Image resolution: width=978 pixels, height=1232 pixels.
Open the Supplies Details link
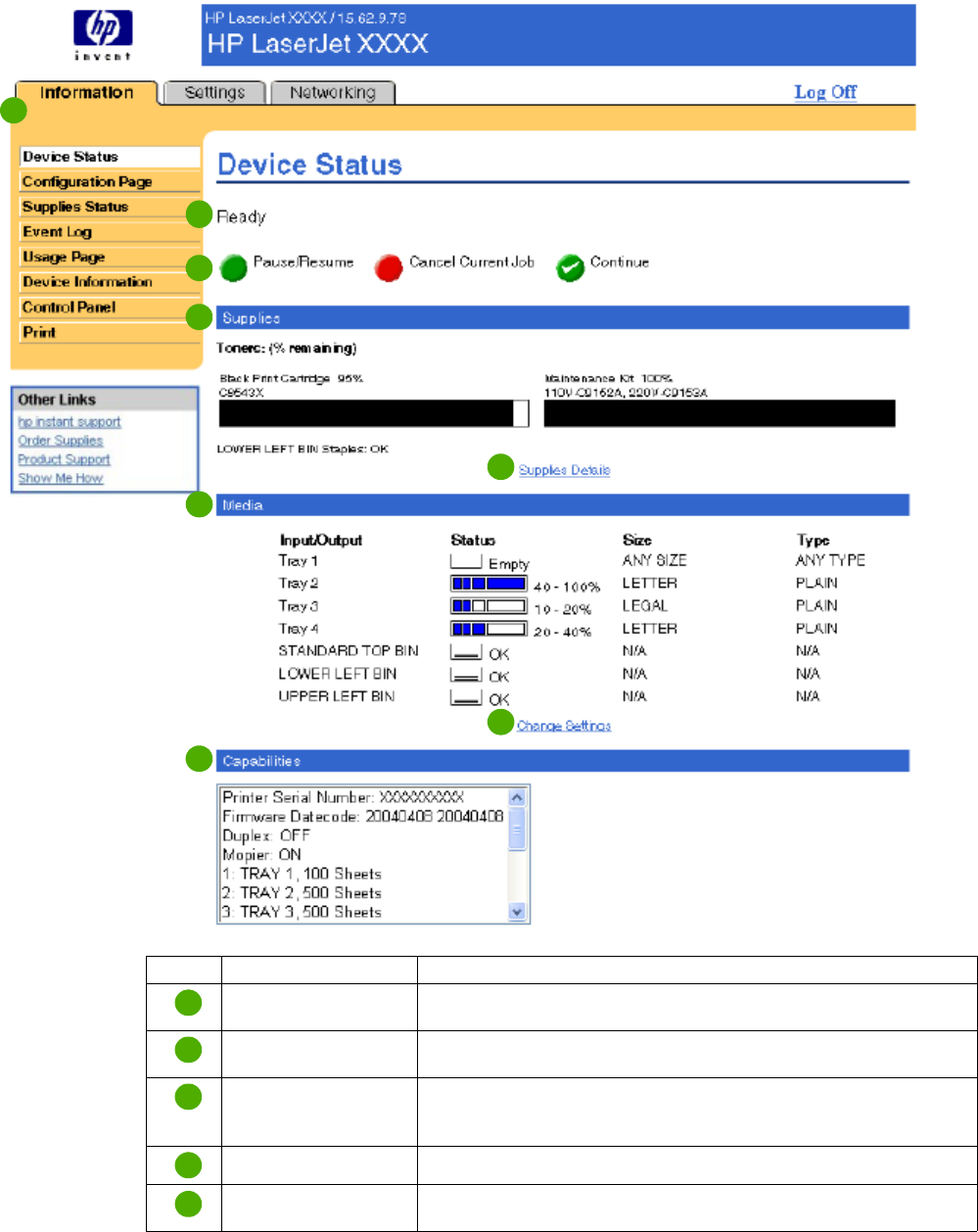(x=565, y=470)
